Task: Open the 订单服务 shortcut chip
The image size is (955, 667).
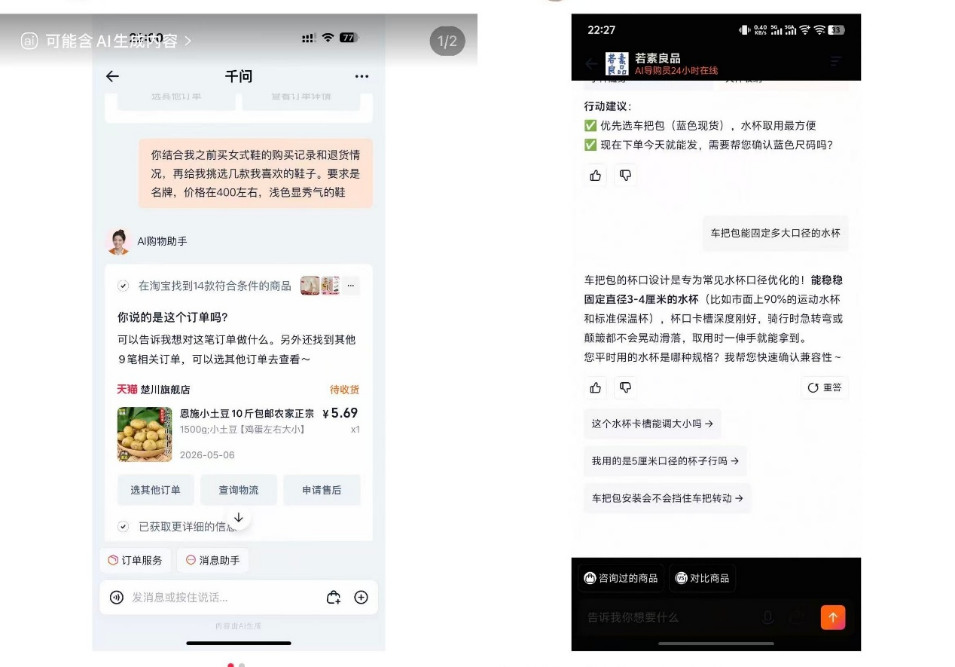Action: [x=135, y=560]
